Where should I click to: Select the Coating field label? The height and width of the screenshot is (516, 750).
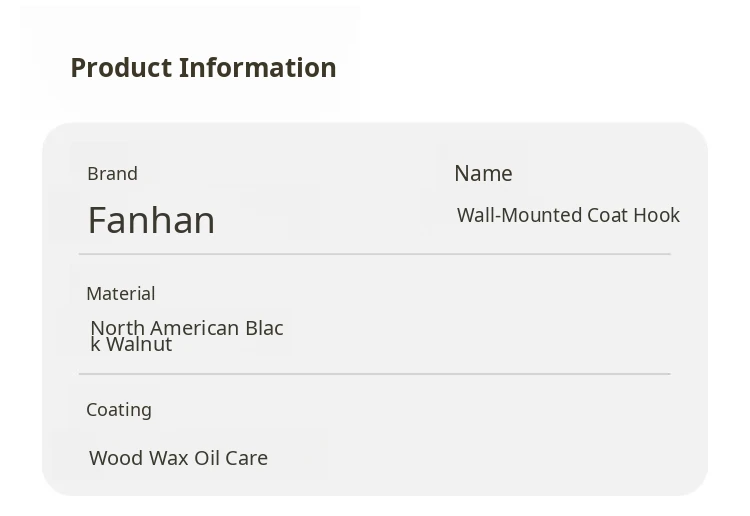coord(119,410)
